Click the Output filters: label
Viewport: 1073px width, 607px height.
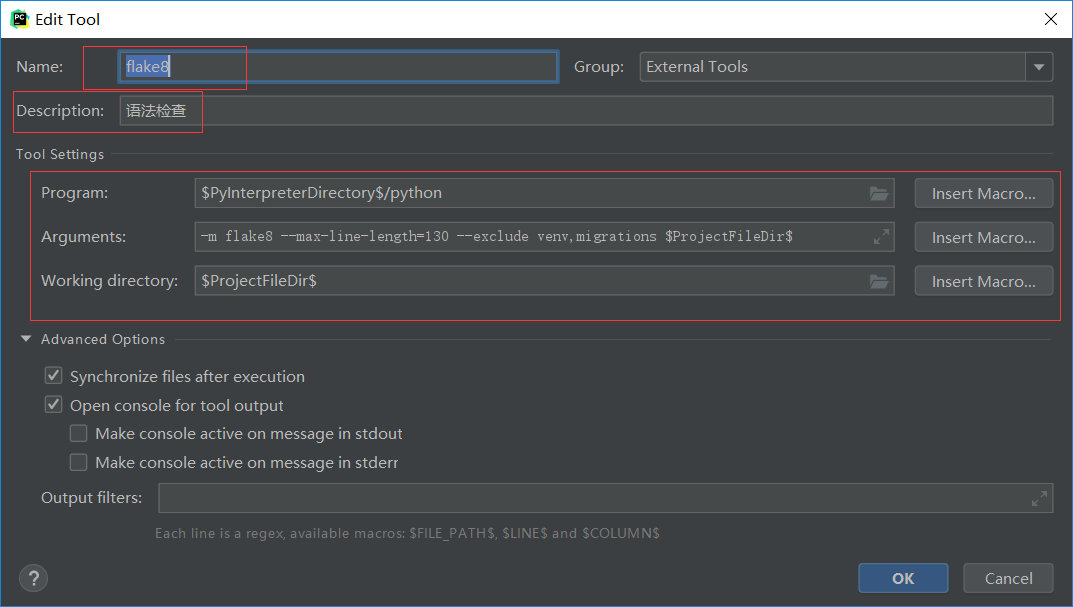click(x=92, y=498)
